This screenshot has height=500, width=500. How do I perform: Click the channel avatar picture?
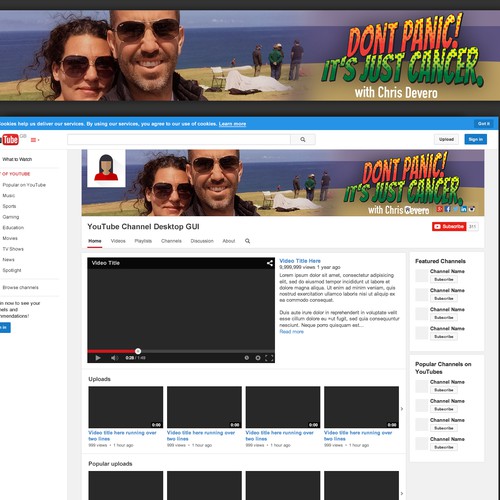click(x=106, y=168)
